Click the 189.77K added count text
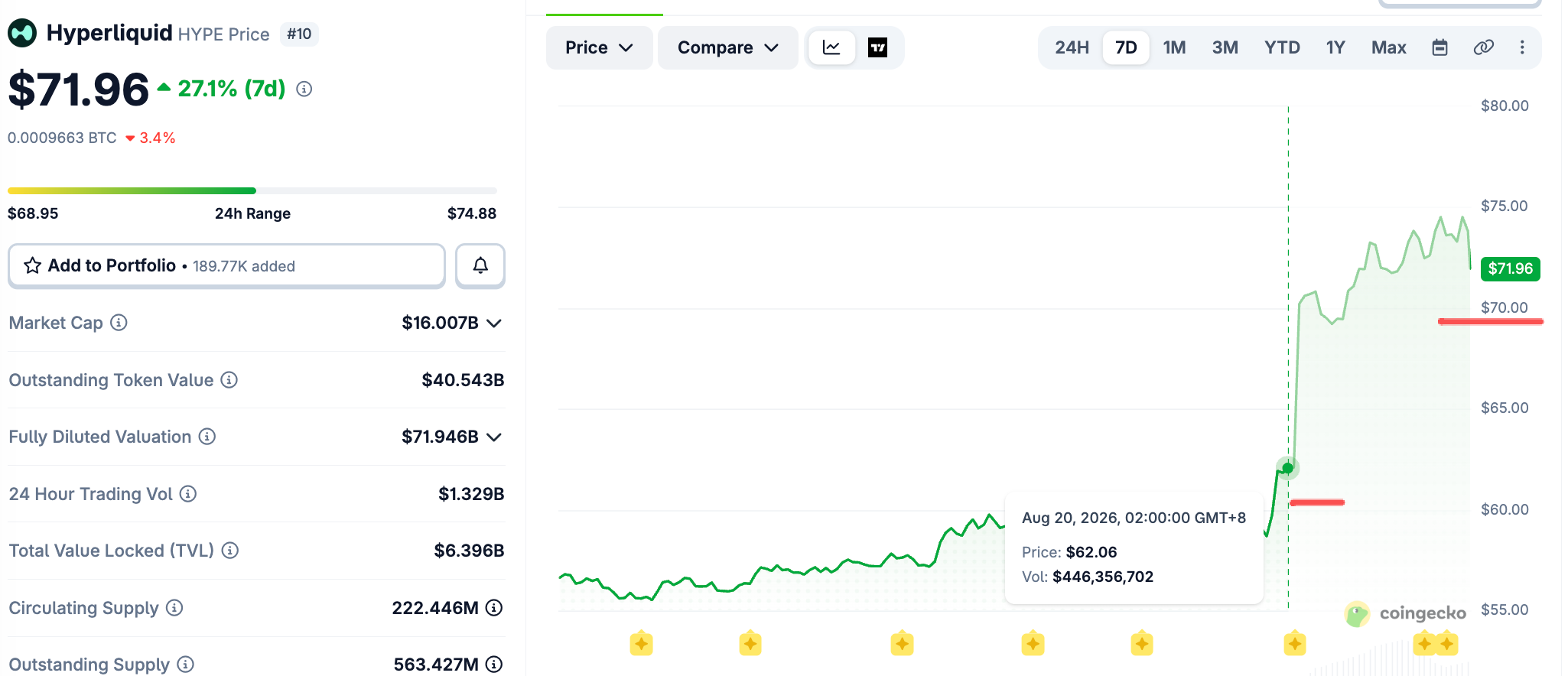1568x676 pixels. [244, 266]
